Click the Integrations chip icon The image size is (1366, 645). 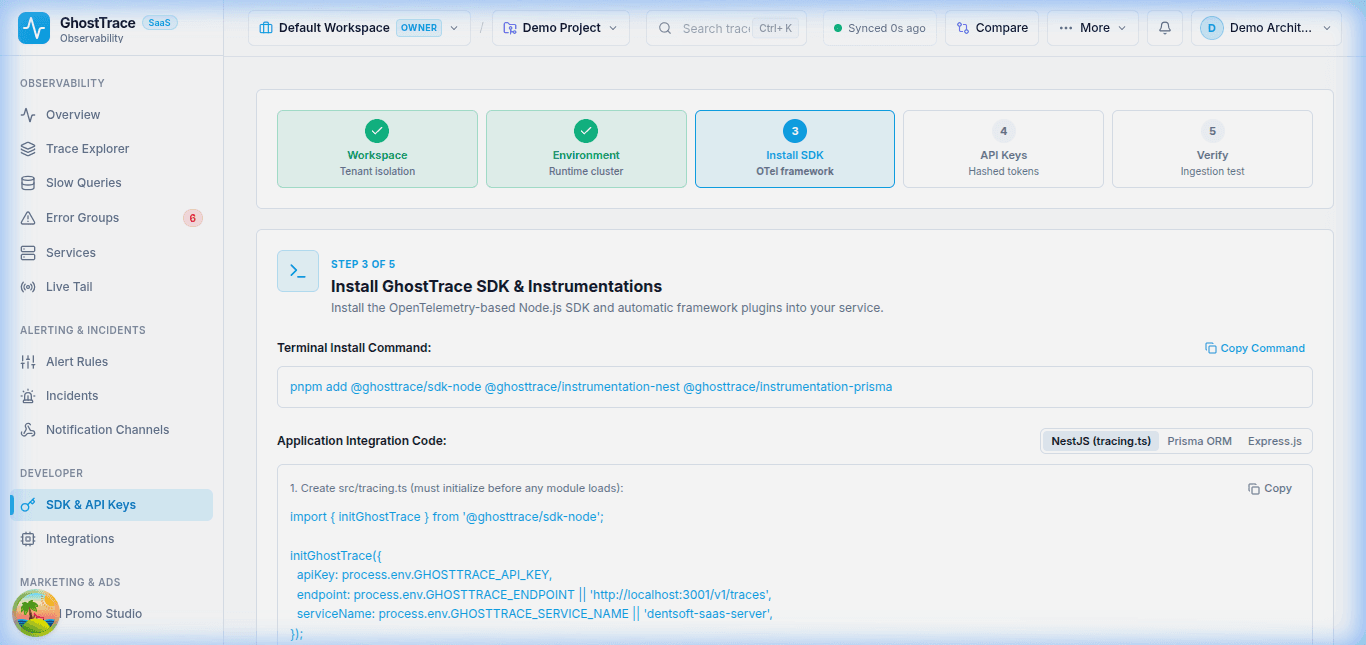pos(28,539)
